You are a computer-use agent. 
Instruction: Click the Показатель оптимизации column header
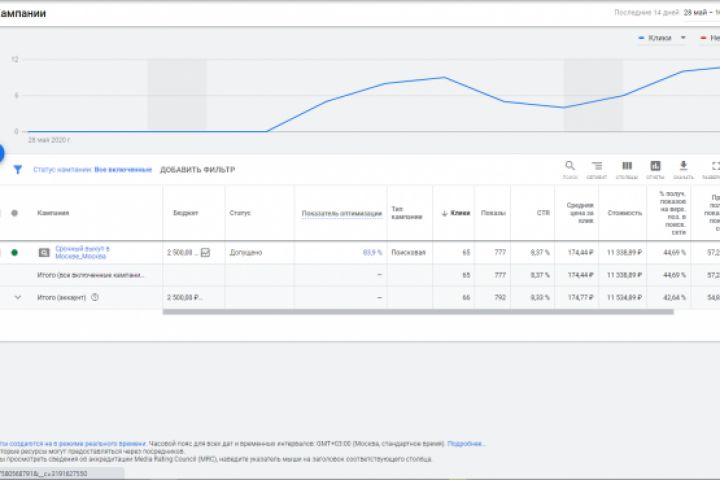pos(342,213)
